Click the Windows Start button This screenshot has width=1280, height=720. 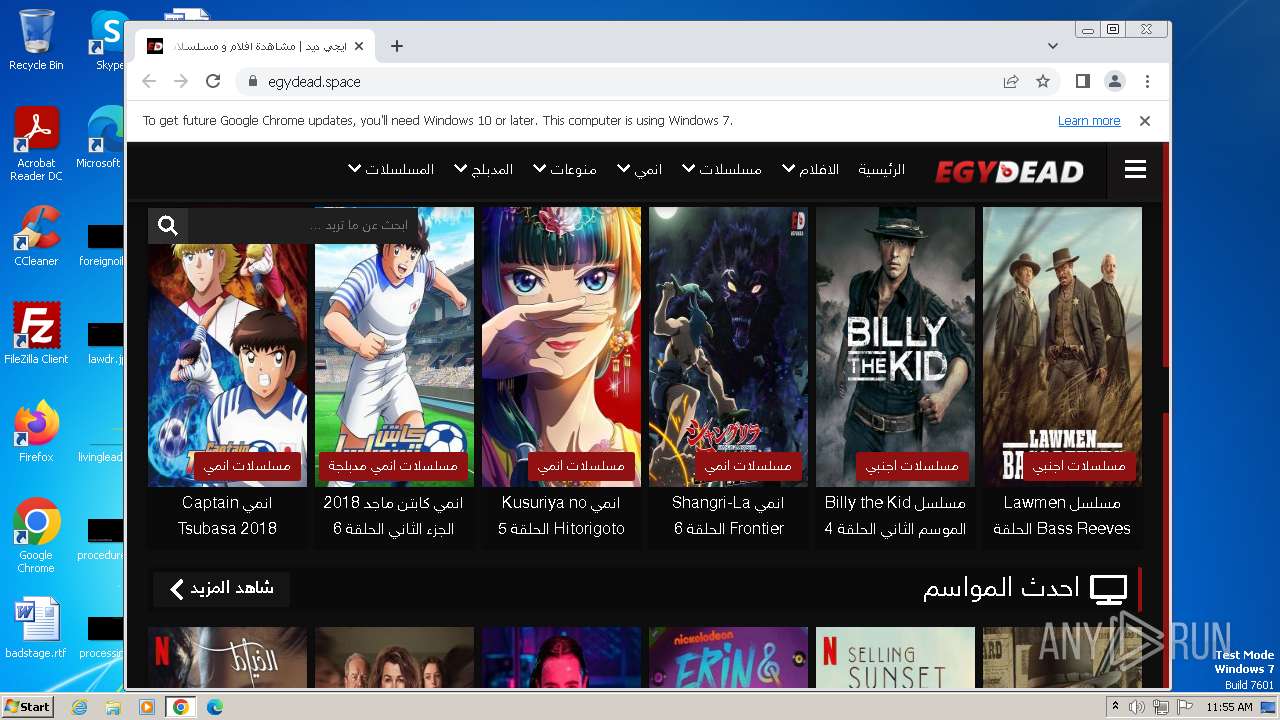pyautogui.click(x=27, y=707)
